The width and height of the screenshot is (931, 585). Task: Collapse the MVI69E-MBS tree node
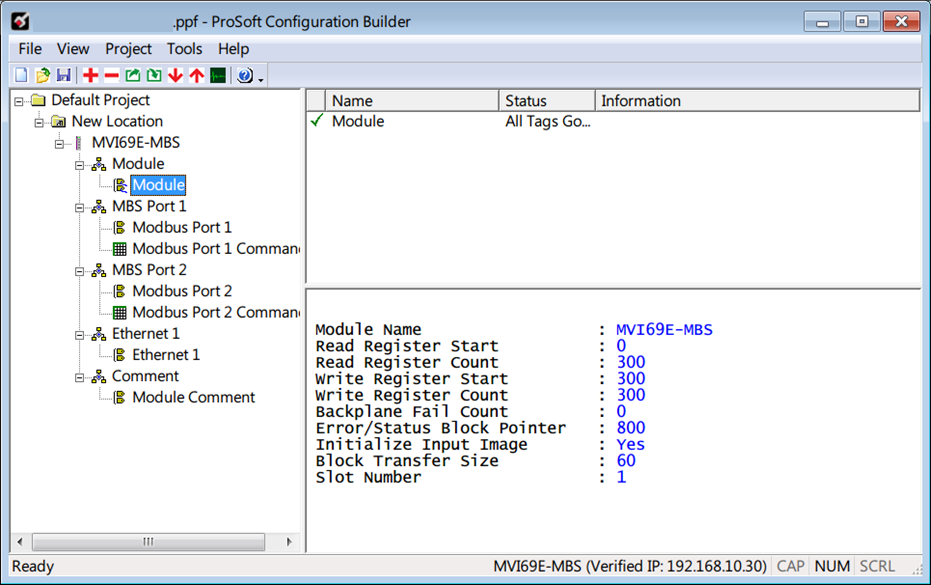tap(59, 144)
